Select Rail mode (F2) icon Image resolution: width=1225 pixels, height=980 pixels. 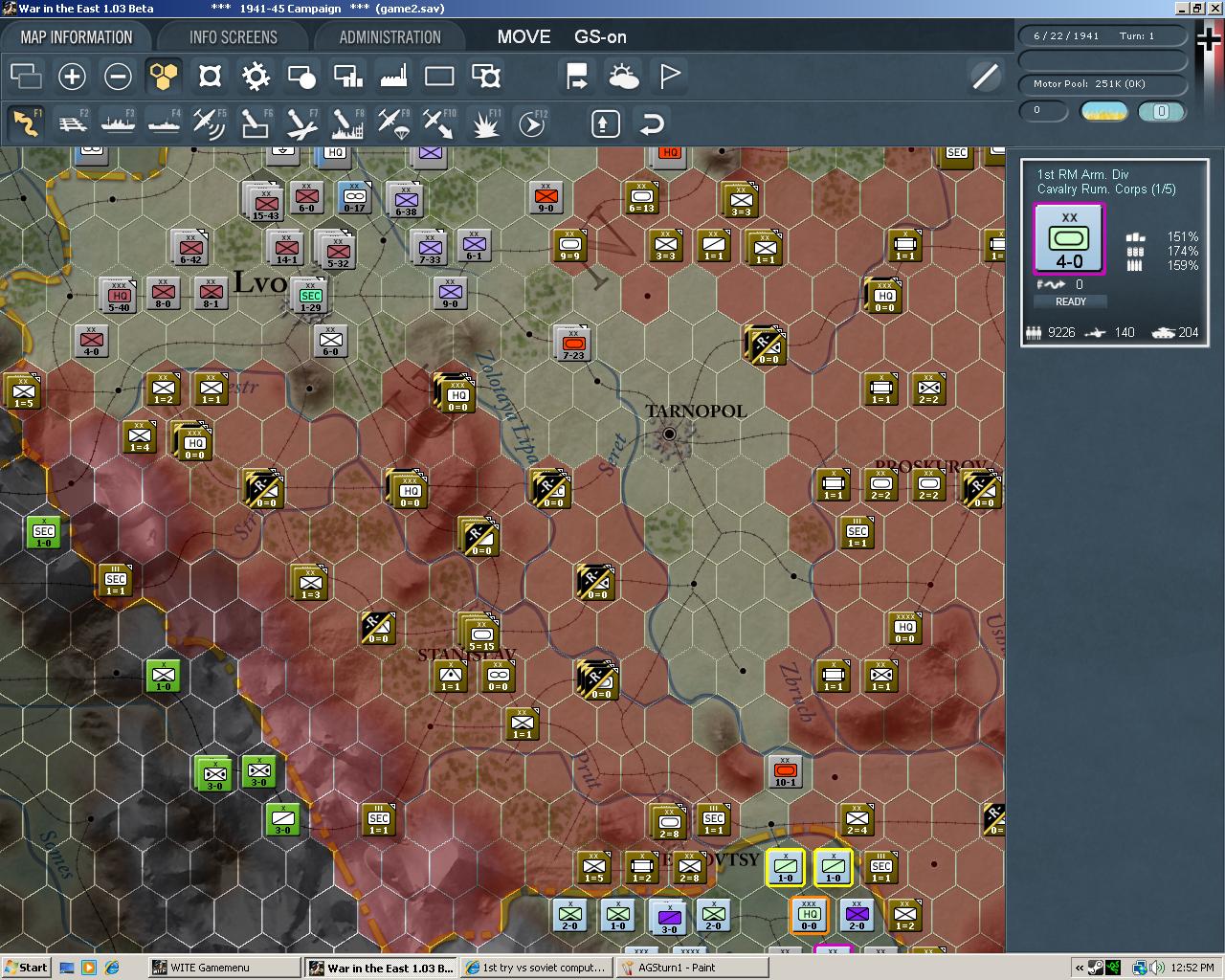[72, 123]
